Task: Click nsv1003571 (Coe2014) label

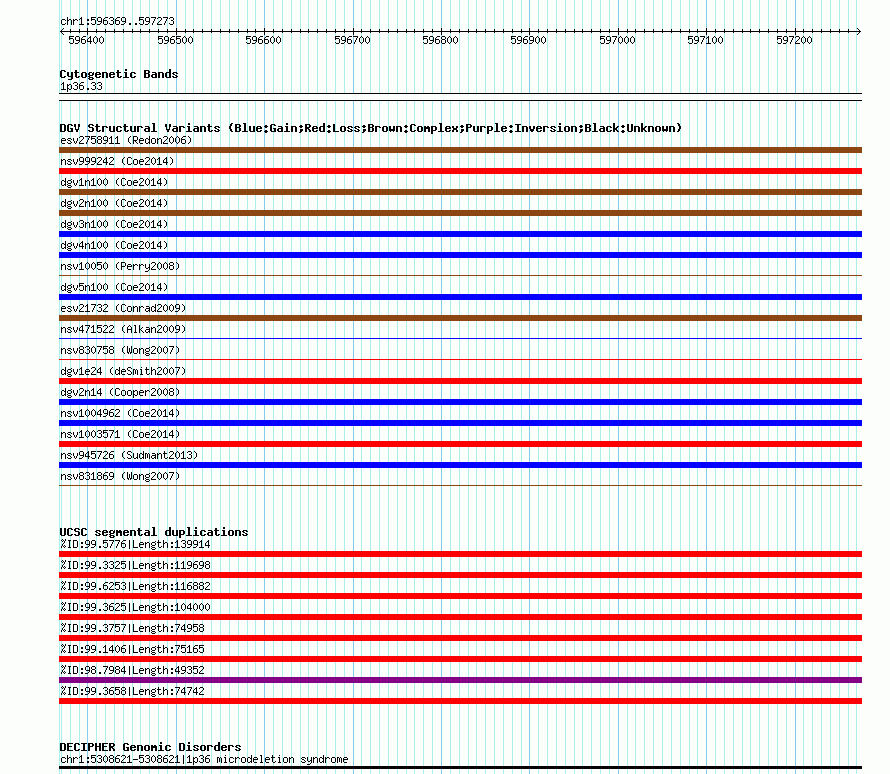Action: [120, 434]
